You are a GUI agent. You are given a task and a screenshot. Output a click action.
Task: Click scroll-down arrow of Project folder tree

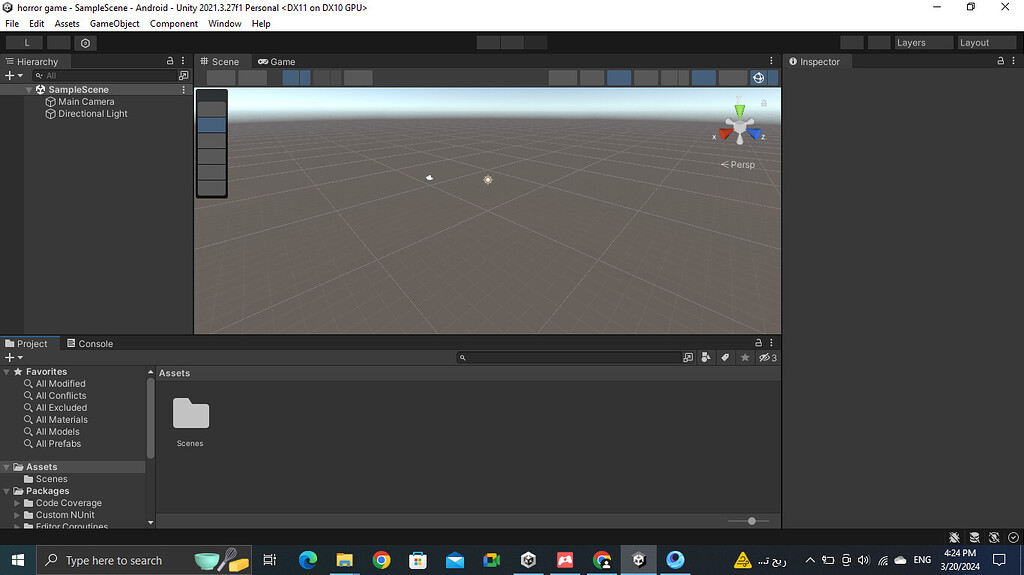(x=150, y=523)
